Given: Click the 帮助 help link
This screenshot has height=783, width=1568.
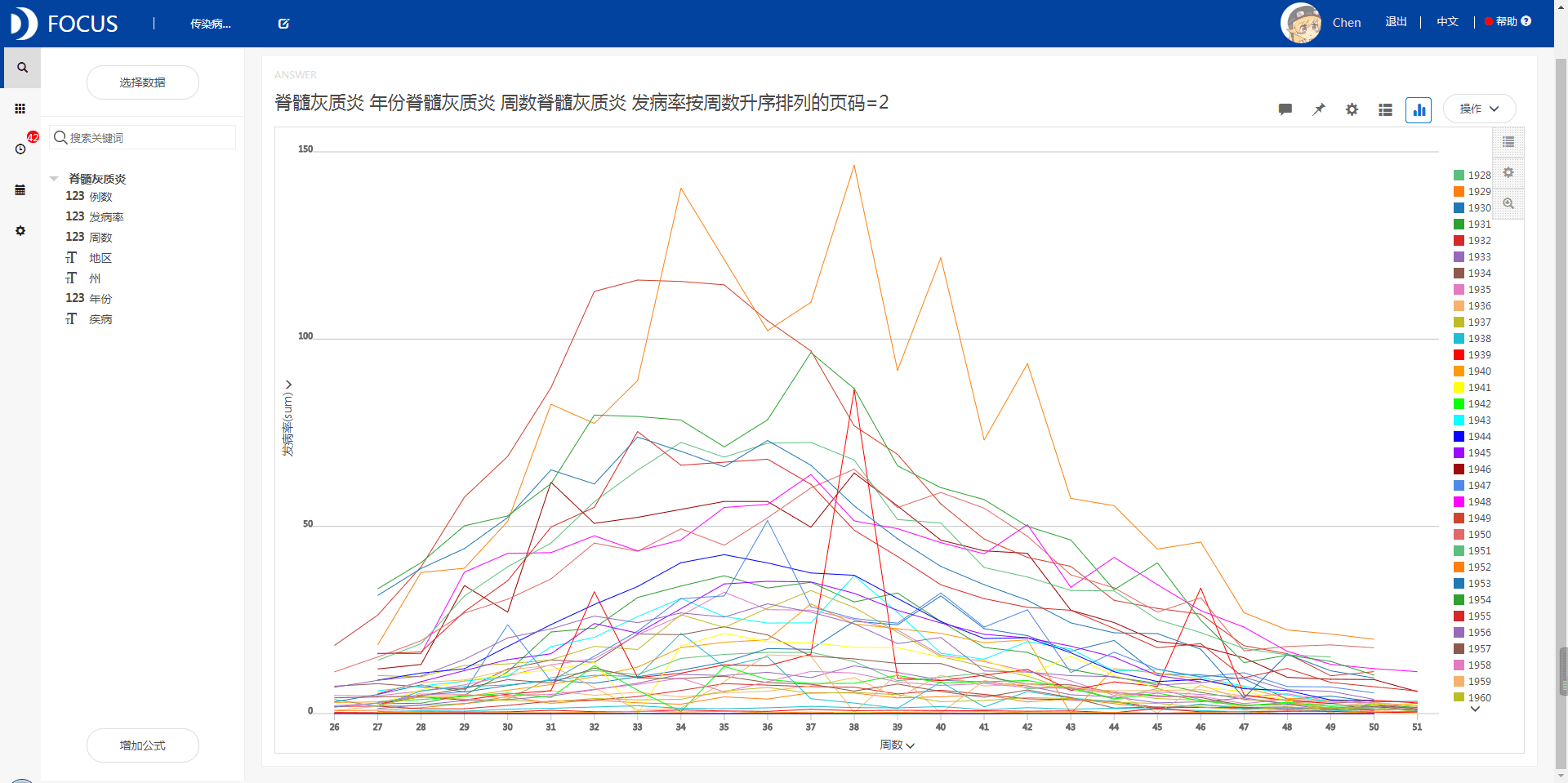Looking at the screenshot, I should [x=1507, y=21].
